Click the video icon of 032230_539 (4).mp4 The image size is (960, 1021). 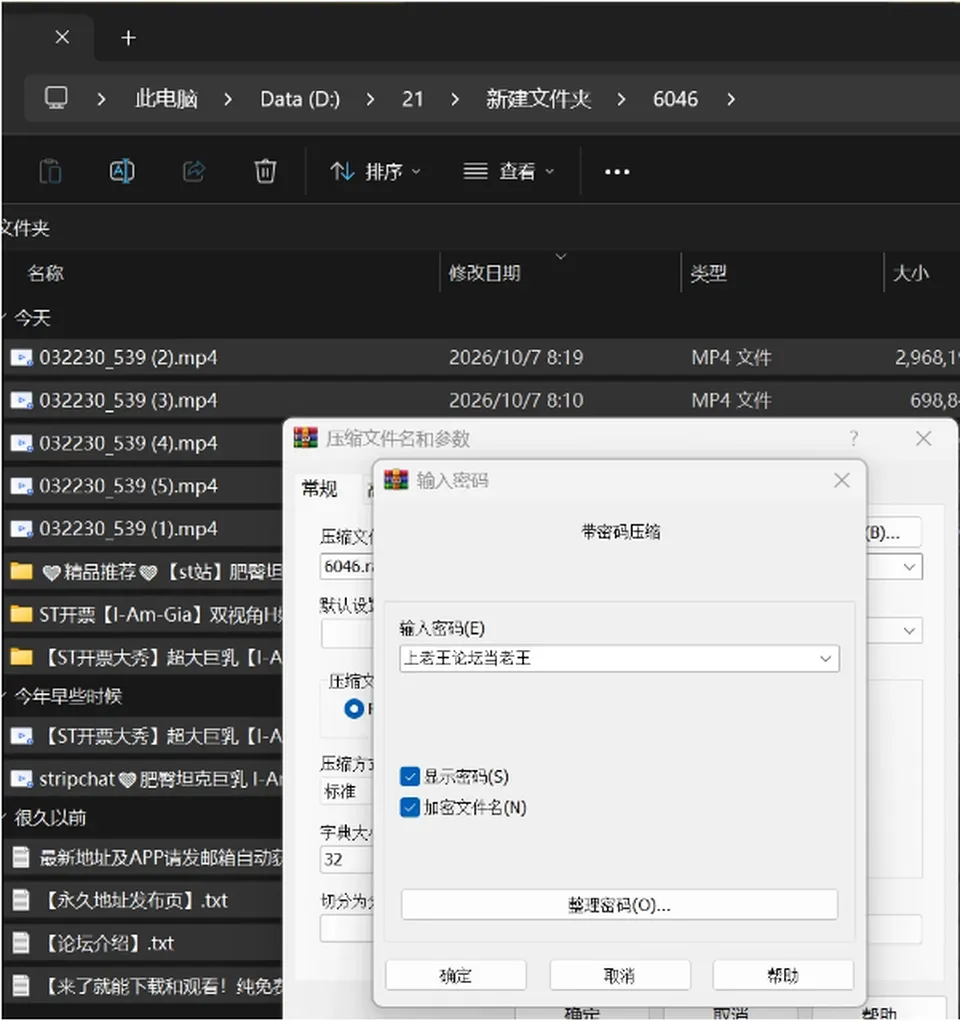pyautogui.click(x=21, y=443)
